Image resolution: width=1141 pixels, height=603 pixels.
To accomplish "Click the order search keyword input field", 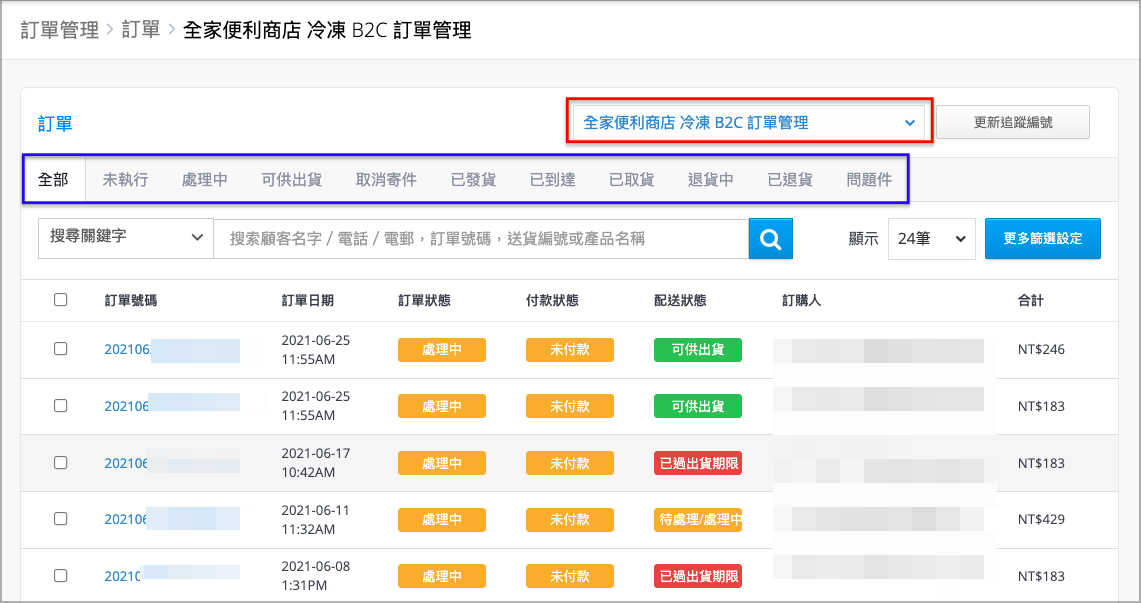I will coord(481,239).
